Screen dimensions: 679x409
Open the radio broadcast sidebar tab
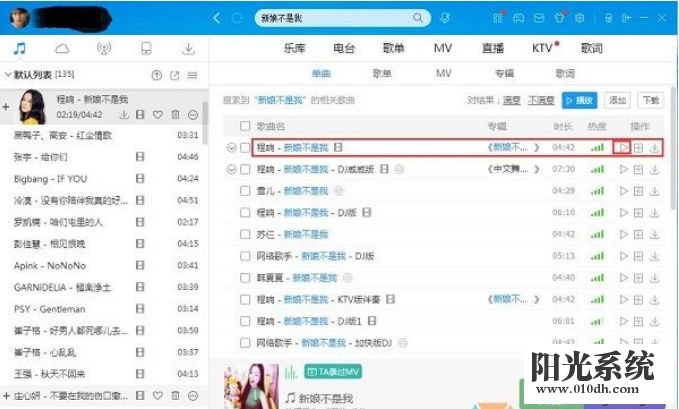pos(104,48)
